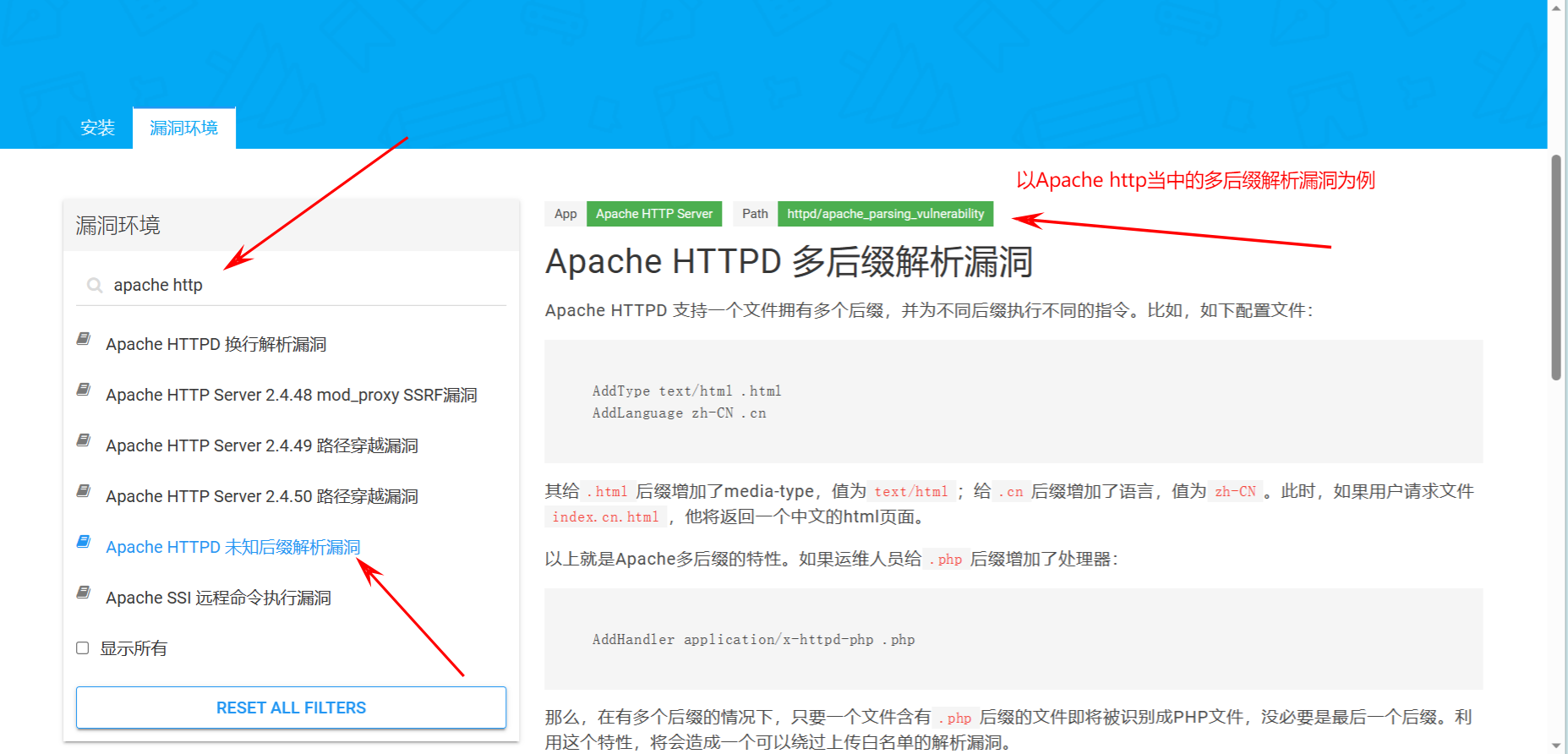Image resolution: width=1568 pixels, height=754 pixels.
Task: Click the Apache HTTP Server app tag
Action: (x=654, y=214)
